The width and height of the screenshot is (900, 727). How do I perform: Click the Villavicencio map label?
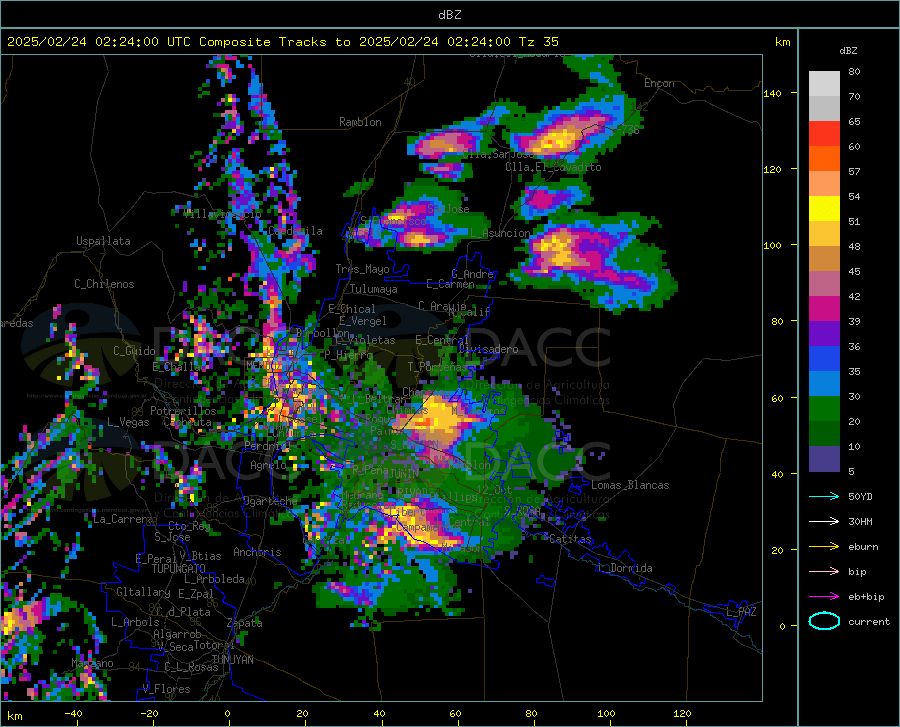point(222,213)
